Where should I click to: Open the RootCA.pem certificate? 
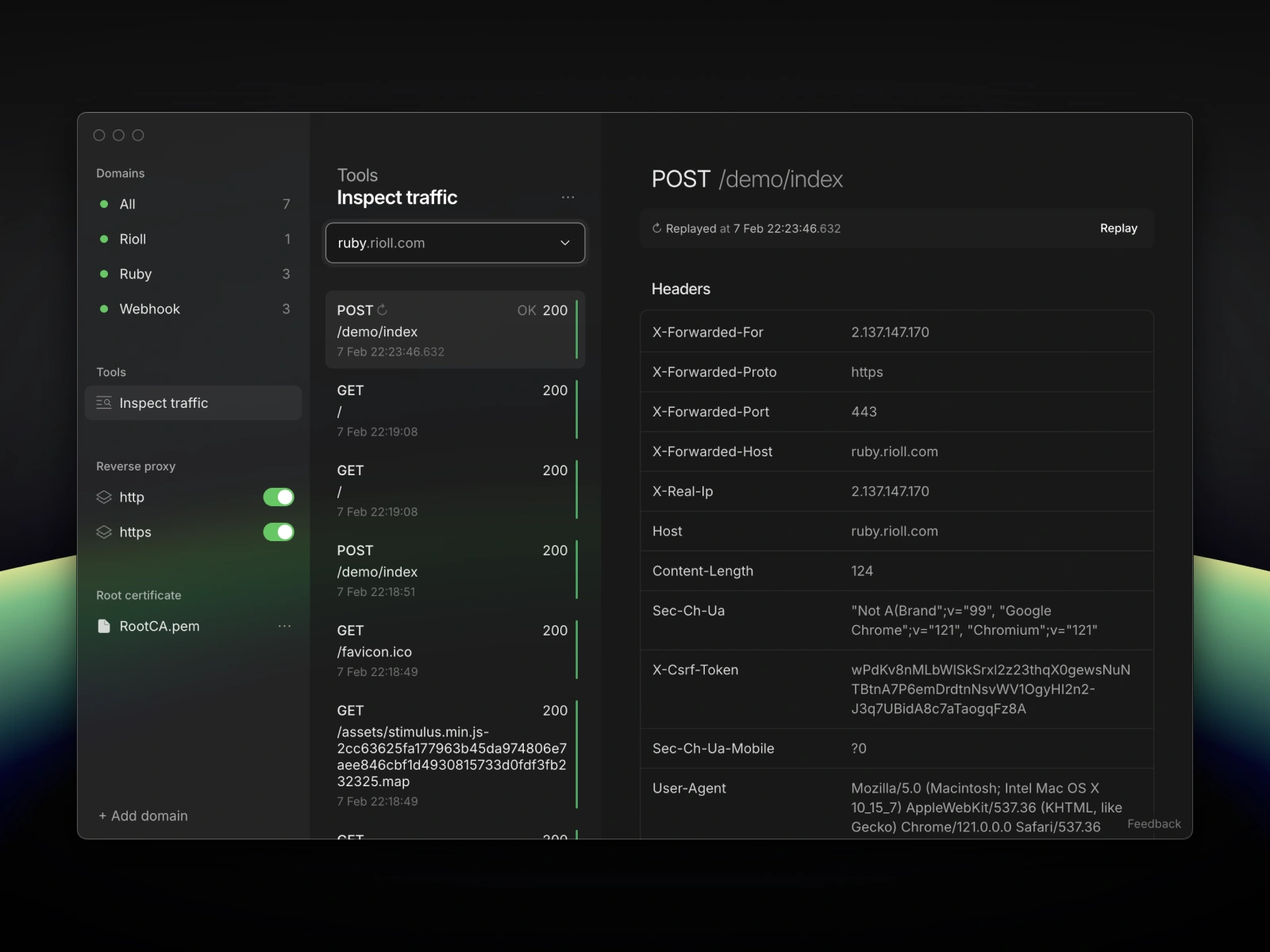159,626
